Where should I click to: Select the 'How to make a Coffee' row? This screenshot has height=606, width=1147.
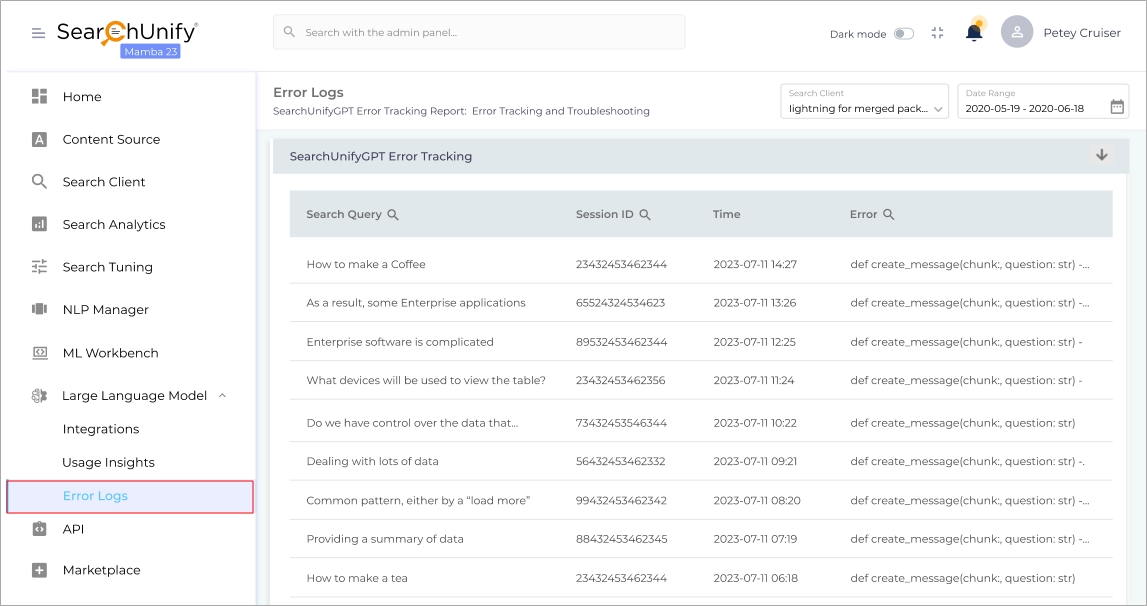[366, 265]
